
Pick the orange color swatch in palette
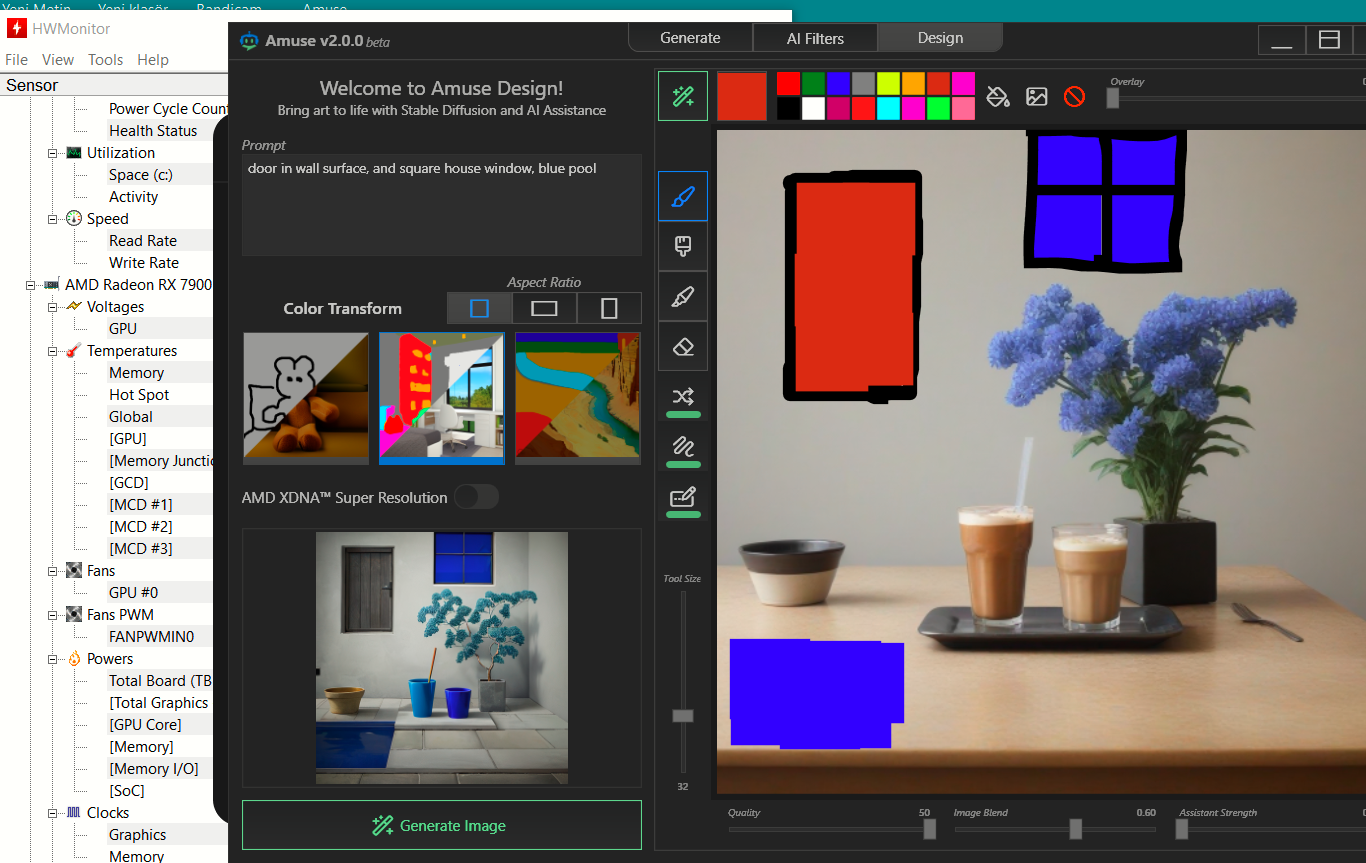click(913, 83)
